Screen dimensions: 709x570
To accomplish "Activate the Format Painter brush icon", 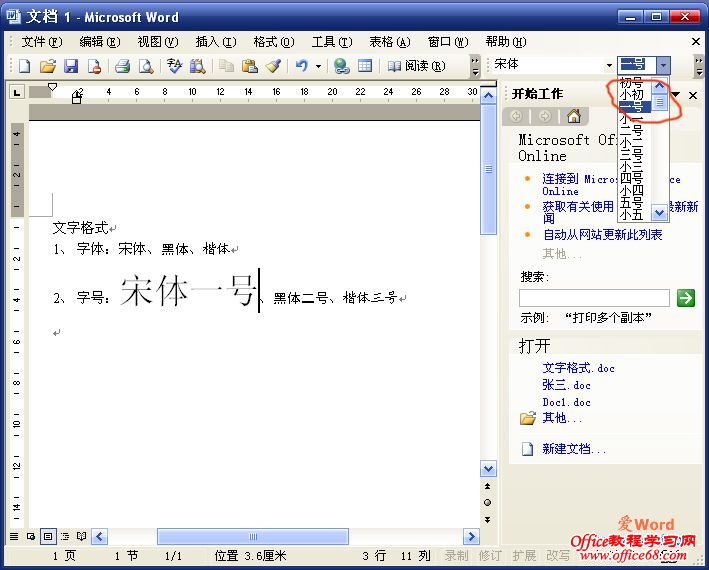I will [x=273, y=66].
